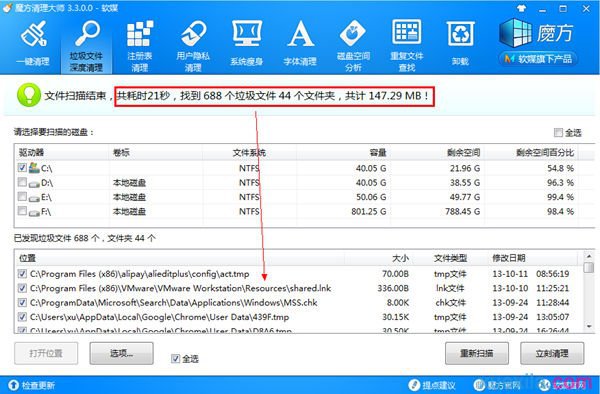Click file list scrollbar up arrow

tap(589, 256)
